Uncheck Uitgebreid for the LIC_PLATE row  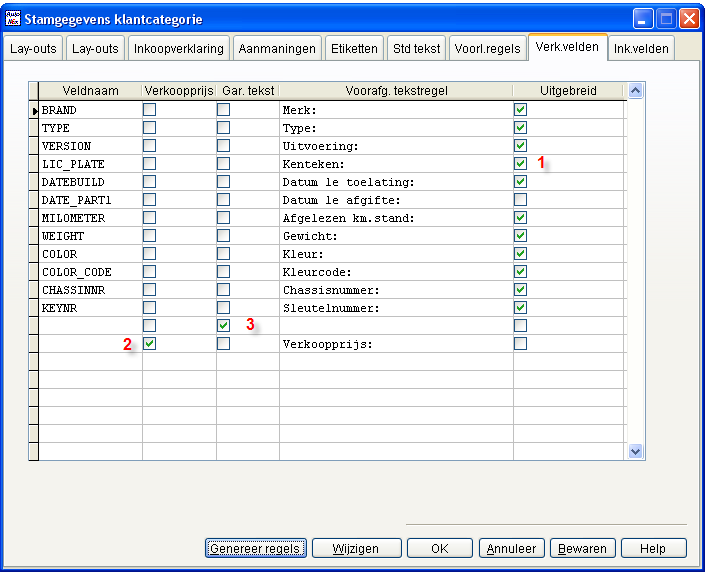[x=520, y=164]
